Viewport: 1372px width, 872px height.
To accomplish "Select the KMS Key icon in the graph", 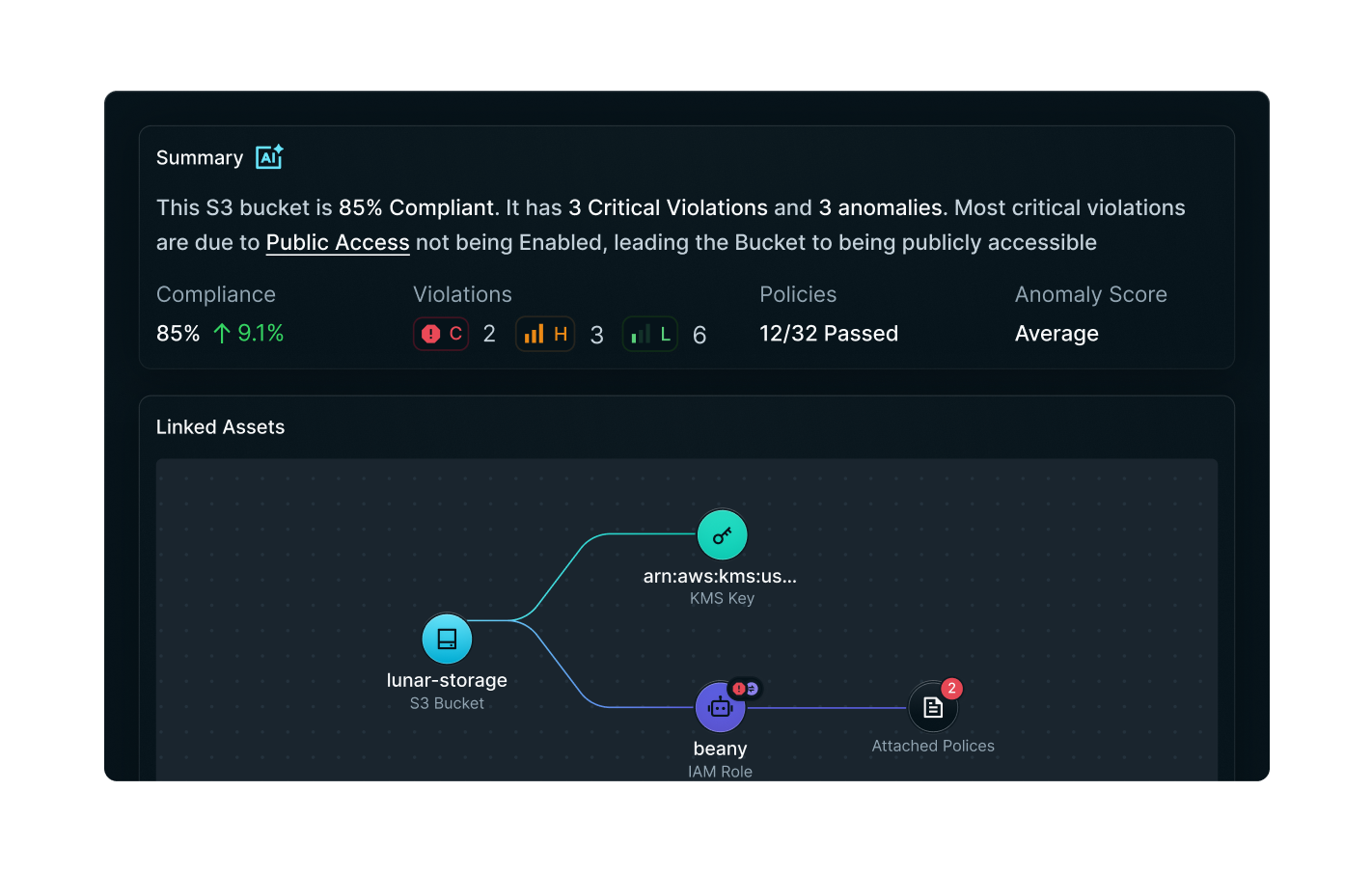I will 722,533.
